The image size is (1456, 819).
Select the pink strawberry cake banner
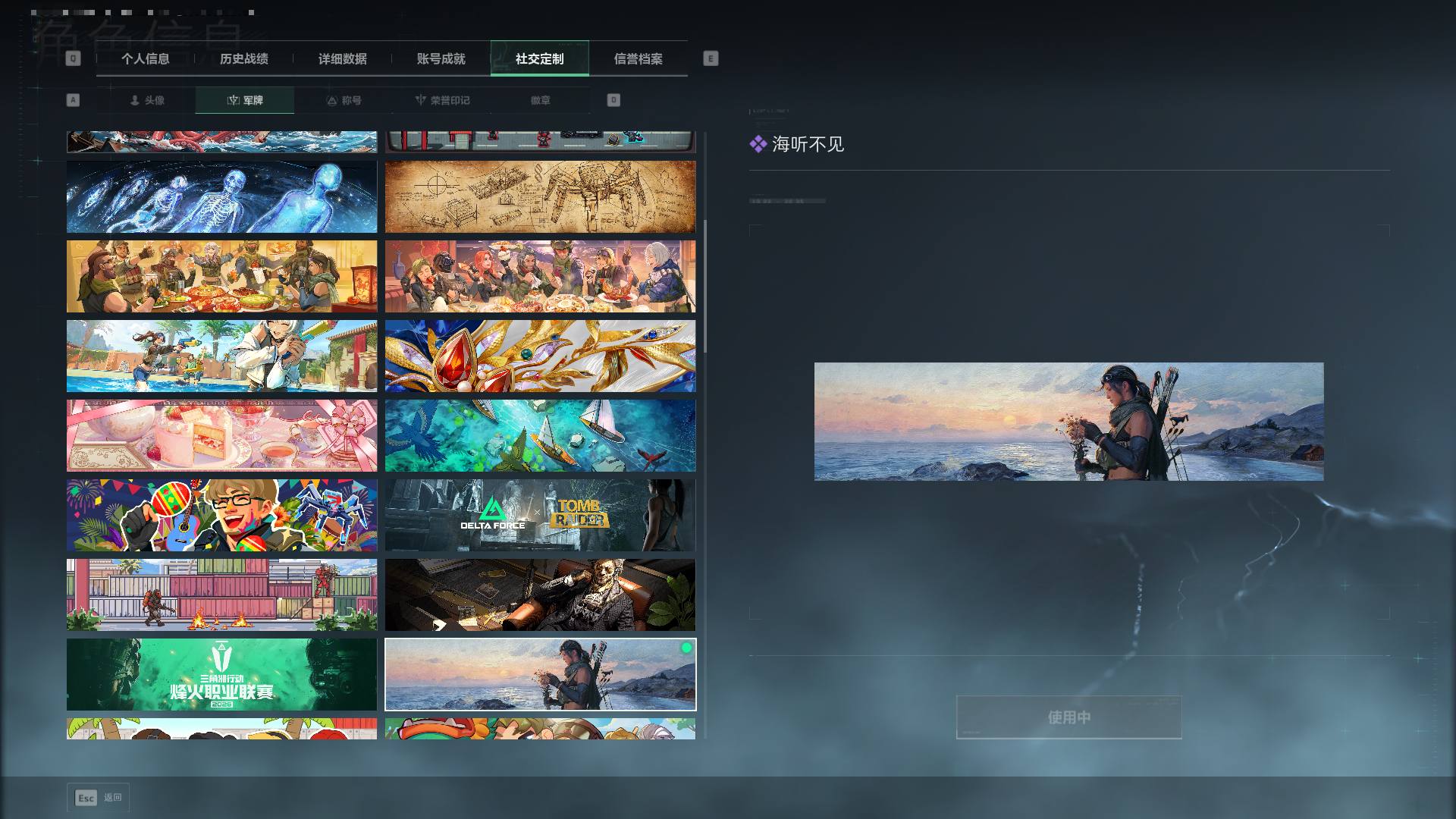pyautogui.click(x=221, y=435)
